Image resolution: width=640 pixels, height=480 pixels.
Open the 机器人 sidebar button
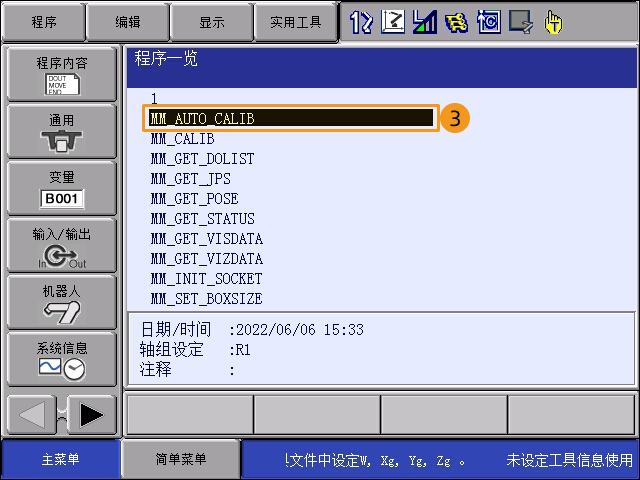point(62,303)
